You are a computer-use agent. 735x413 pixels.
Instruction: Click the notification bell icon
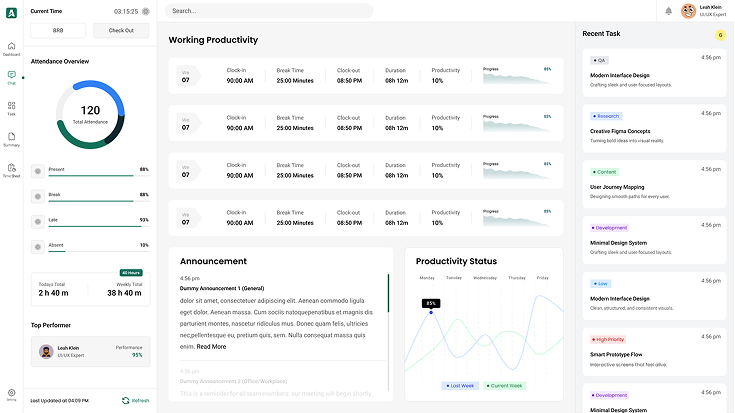pyautogui.click(x=668, y=11)
